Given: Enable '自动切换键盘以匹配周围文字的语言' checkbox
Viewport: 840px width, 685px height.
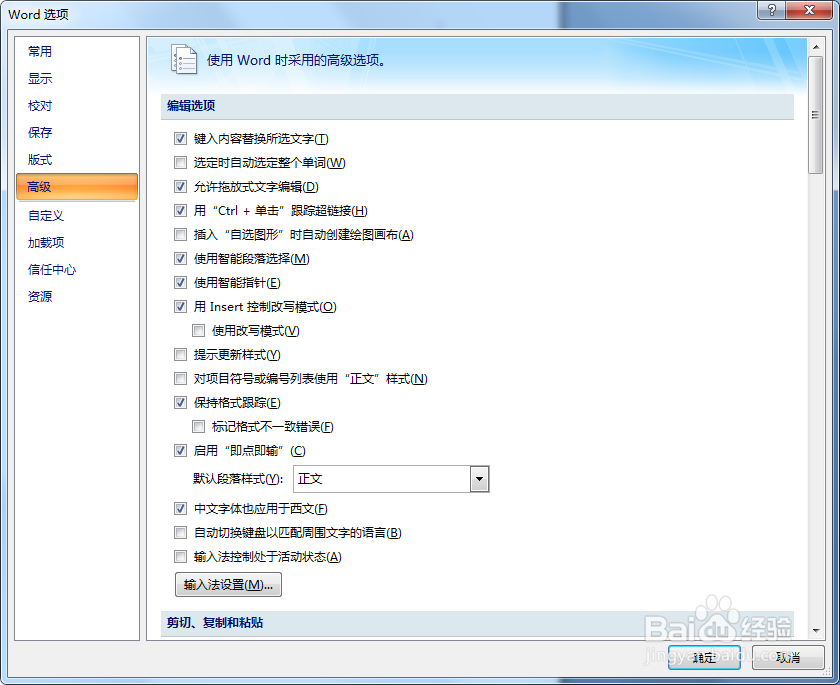Looking at the screenshot, I should [181, 532].
